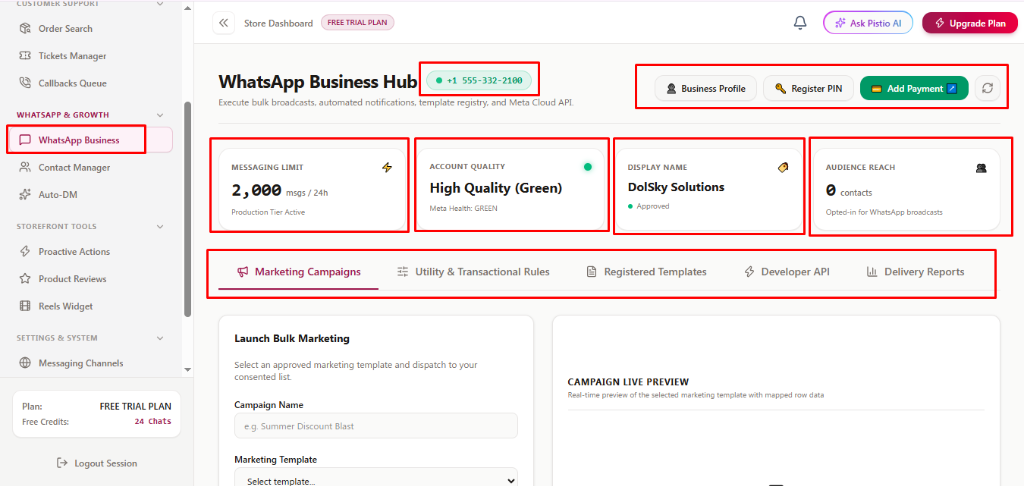The height and width of the screenshot is (486, 1024).
Task: Collapse the Storefront Tools section
Action: 160,227
